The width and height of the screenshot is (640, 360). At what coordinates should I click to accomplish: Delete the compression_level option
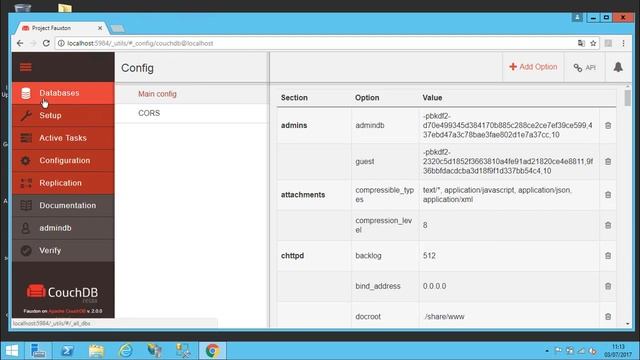[x=608, y=225]
